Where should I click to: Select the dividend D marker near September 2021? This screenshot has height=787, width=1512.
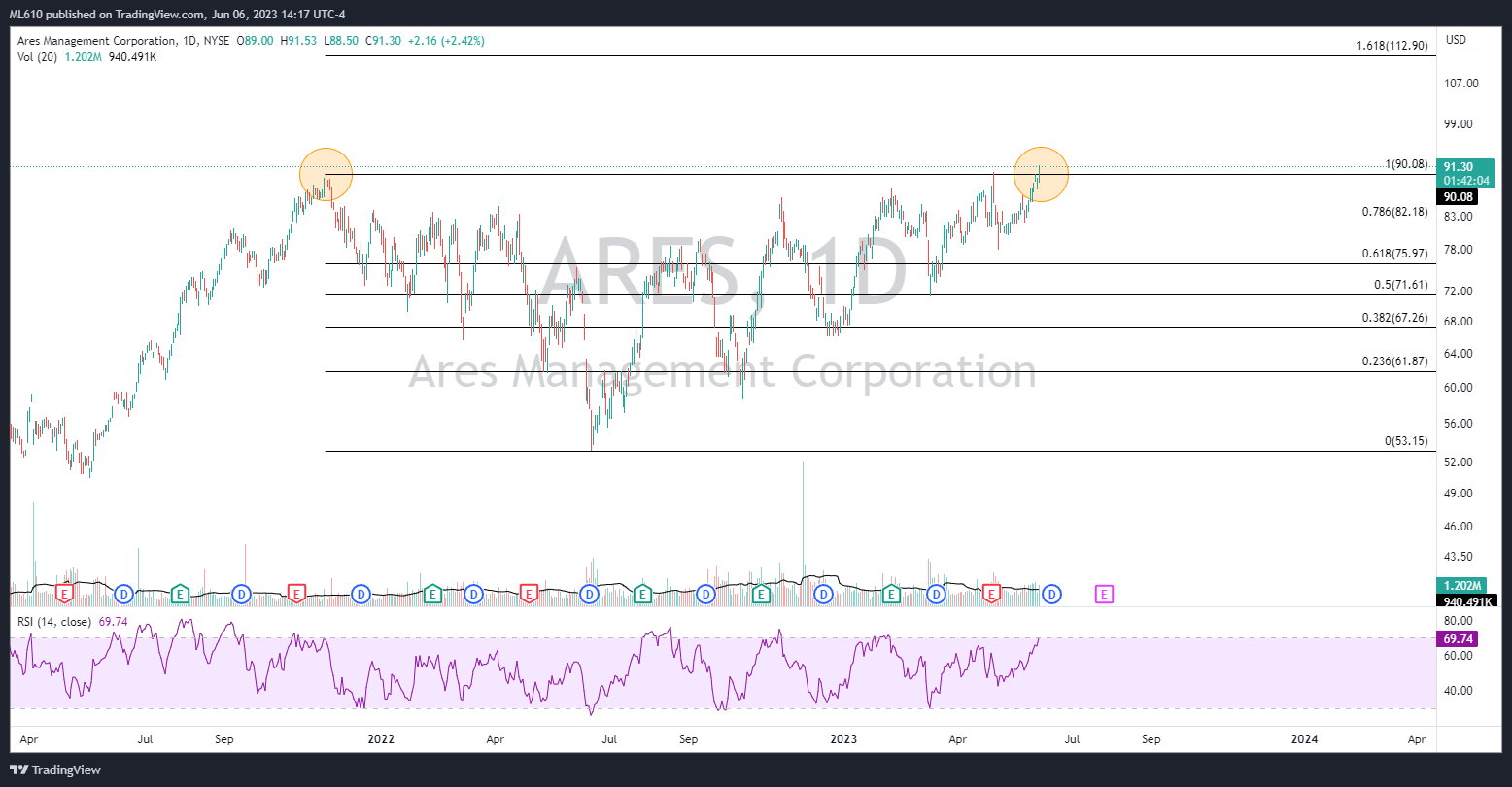(241, 593)
